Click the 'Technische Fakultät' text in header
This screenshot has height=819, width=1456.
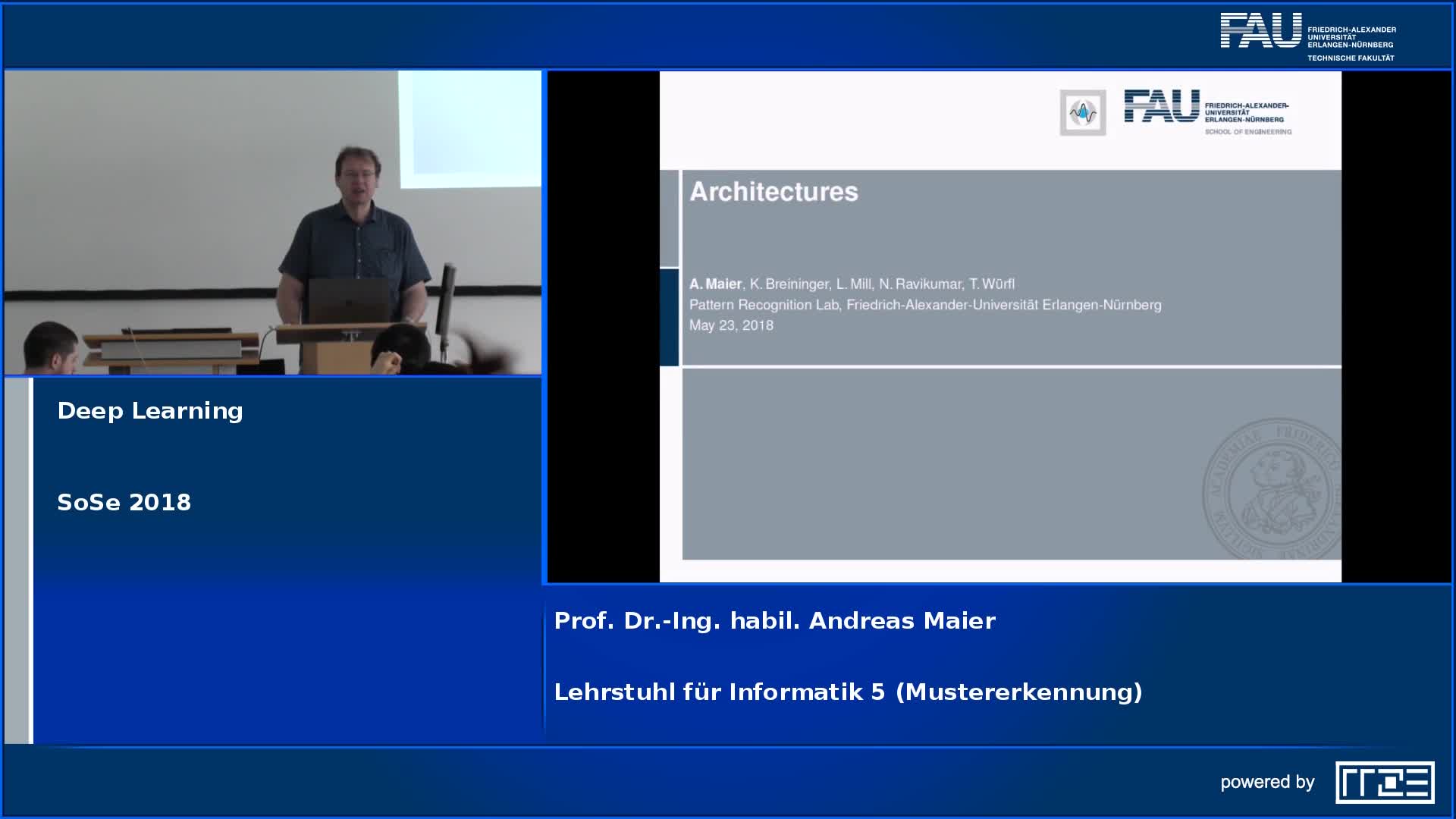point(1351,58)
